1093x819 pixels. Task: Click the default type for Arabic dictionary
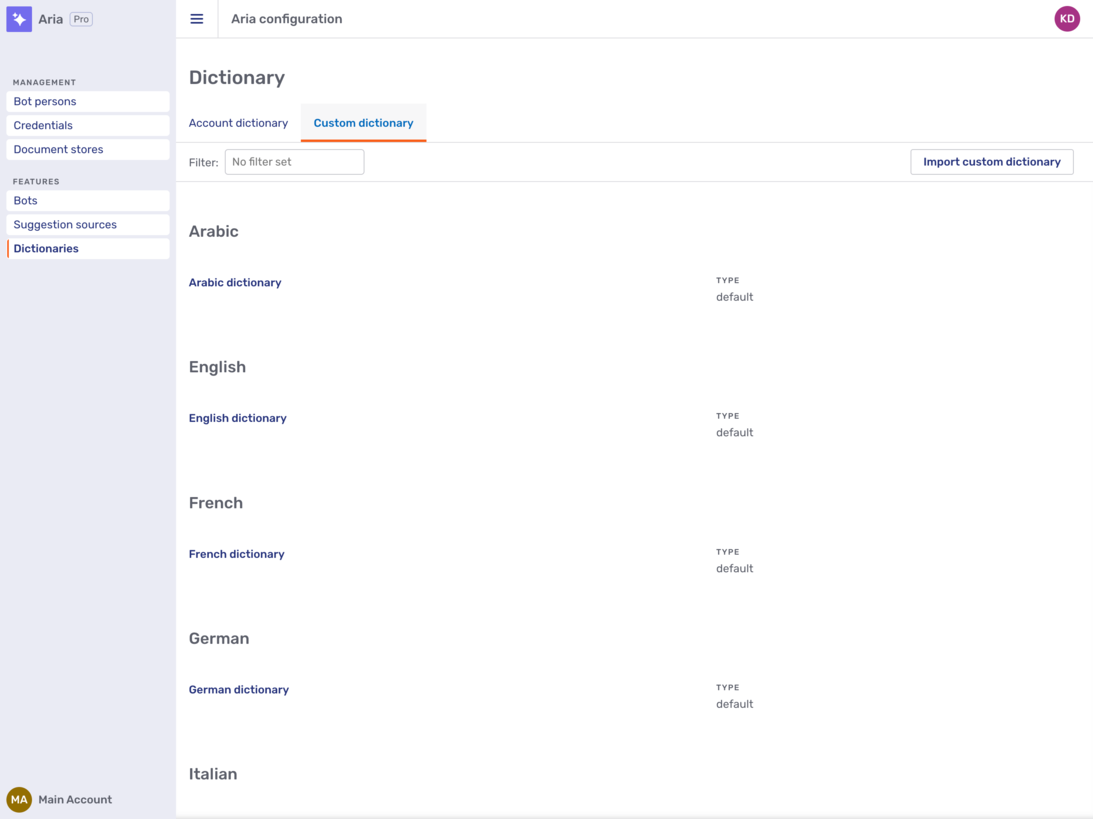tap(735, 297)
